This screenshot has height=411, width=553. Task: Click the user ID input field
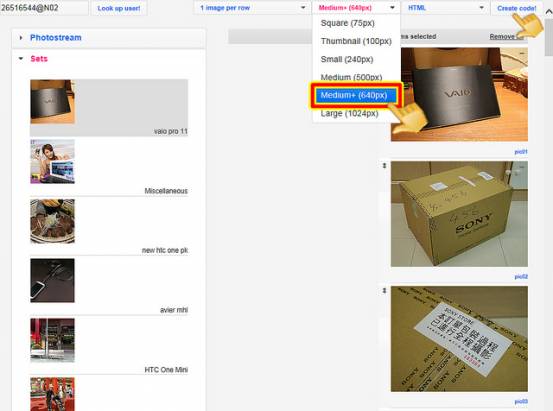(44, 8)
